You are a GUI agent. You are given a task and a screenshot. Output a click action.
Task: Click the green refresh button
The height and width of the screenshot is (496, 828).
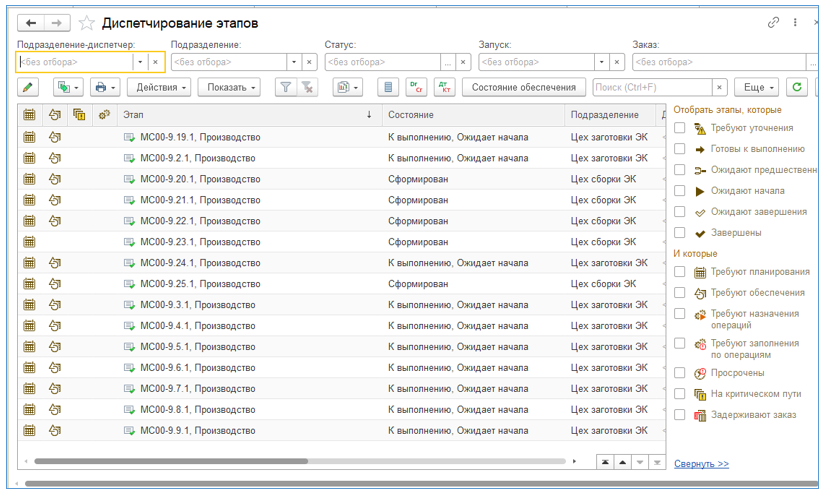click(797, 87)
